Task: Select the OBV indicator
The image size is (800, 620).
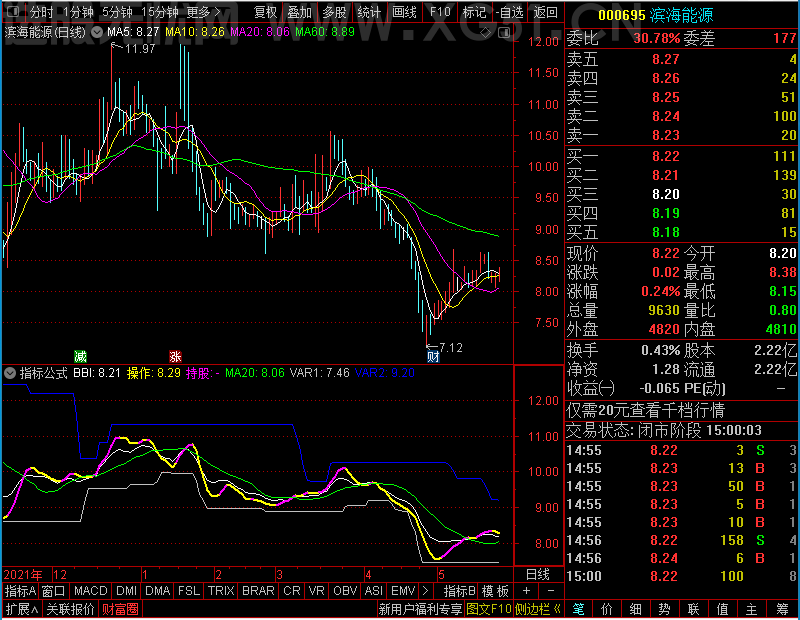Action: (x=345, y=591)
